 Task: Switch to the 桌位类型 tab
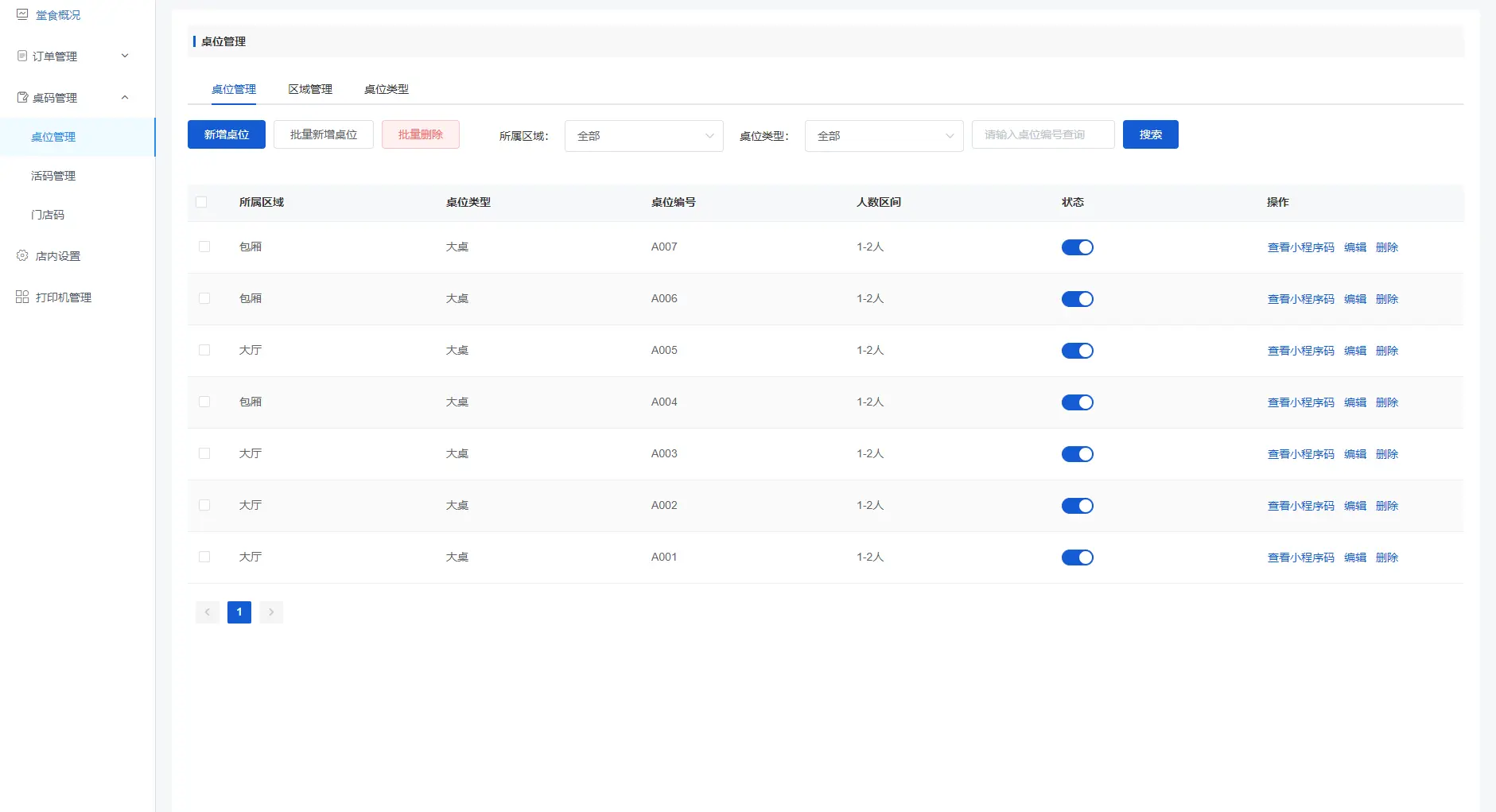[387, 89]
